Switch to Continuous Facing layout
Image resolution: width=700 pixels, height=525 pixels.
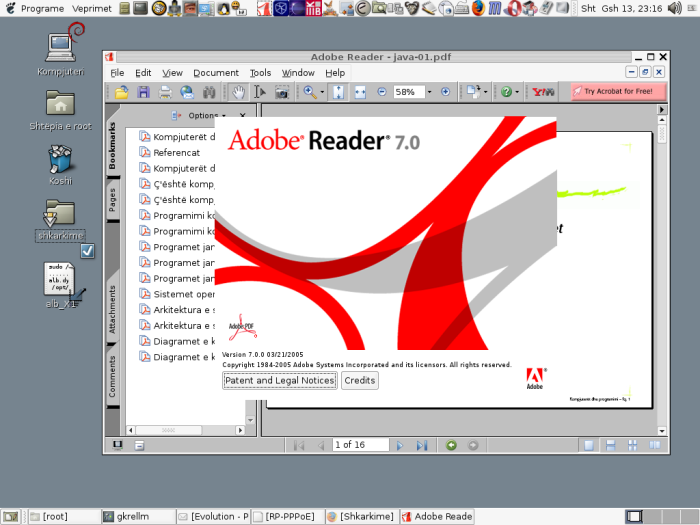coord(633,445)
